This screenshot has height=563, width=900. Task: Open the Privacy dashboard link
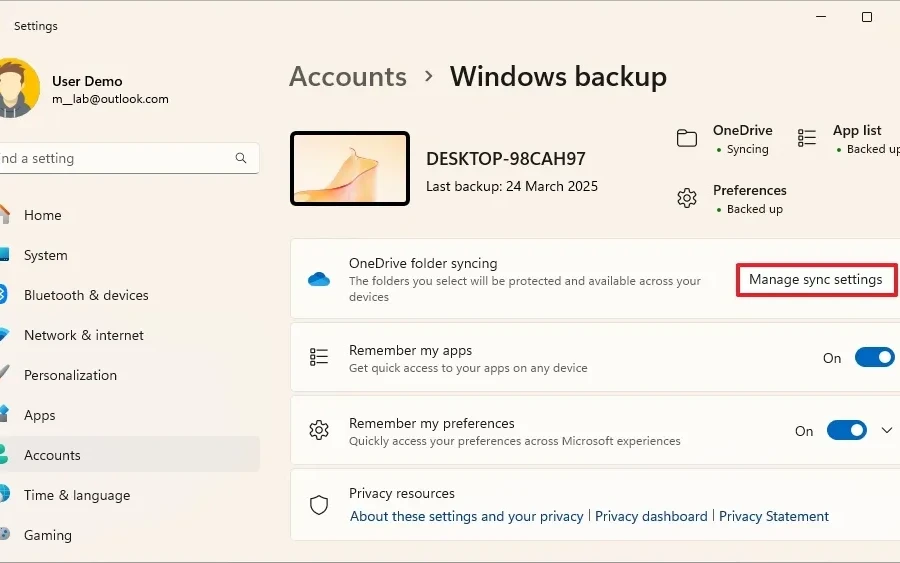tap(651, 516)
